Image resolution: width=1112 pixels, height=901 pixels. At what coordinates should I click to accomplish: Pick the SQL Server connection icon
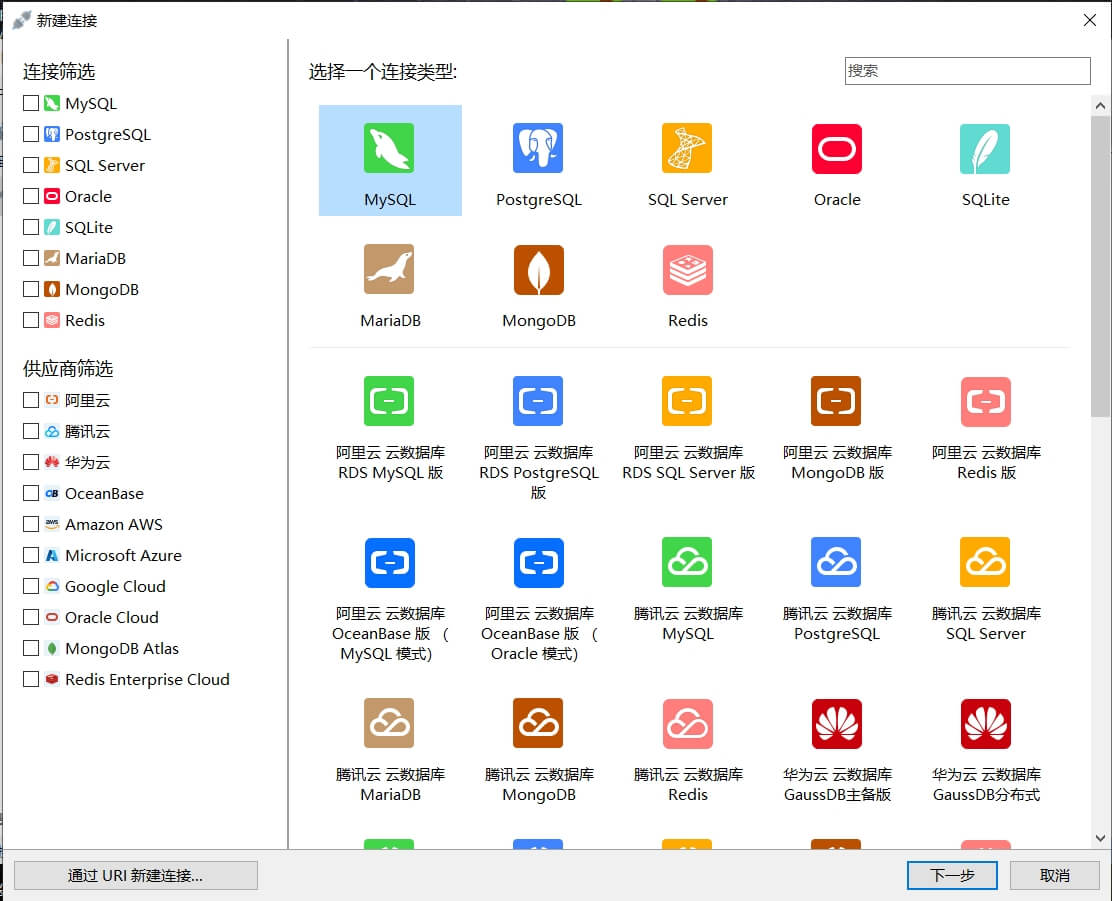tap(687, 148)
